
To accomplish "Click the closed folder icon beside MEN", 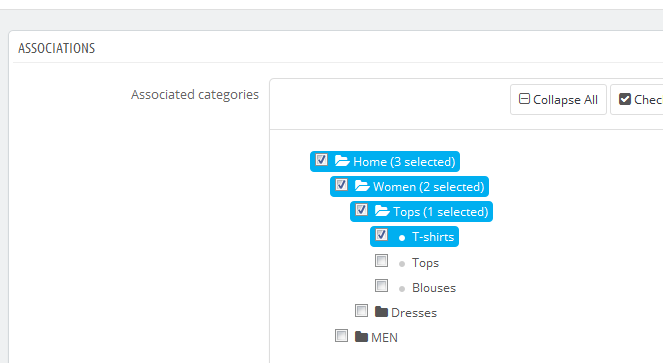I will (x=361, y=337).
